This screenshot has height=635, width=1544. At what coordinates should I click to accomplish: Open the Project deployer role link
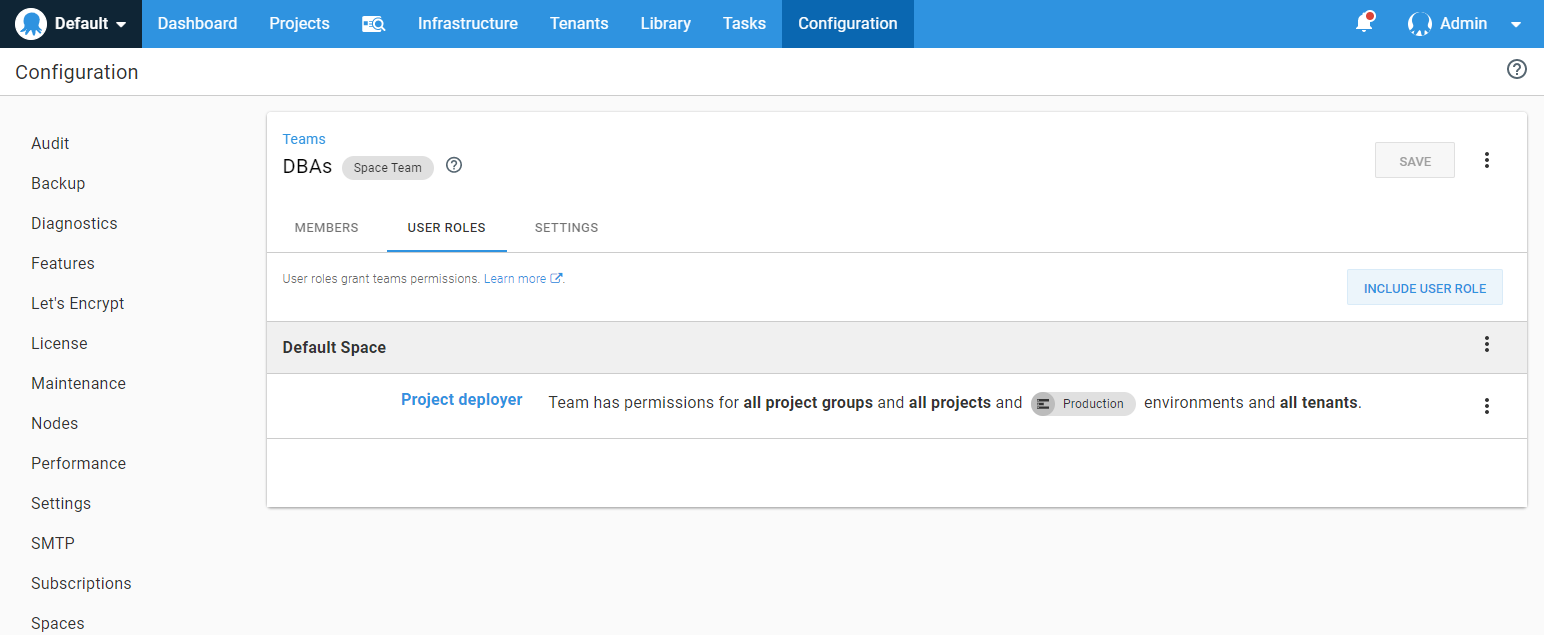click(x=461, y=400)
